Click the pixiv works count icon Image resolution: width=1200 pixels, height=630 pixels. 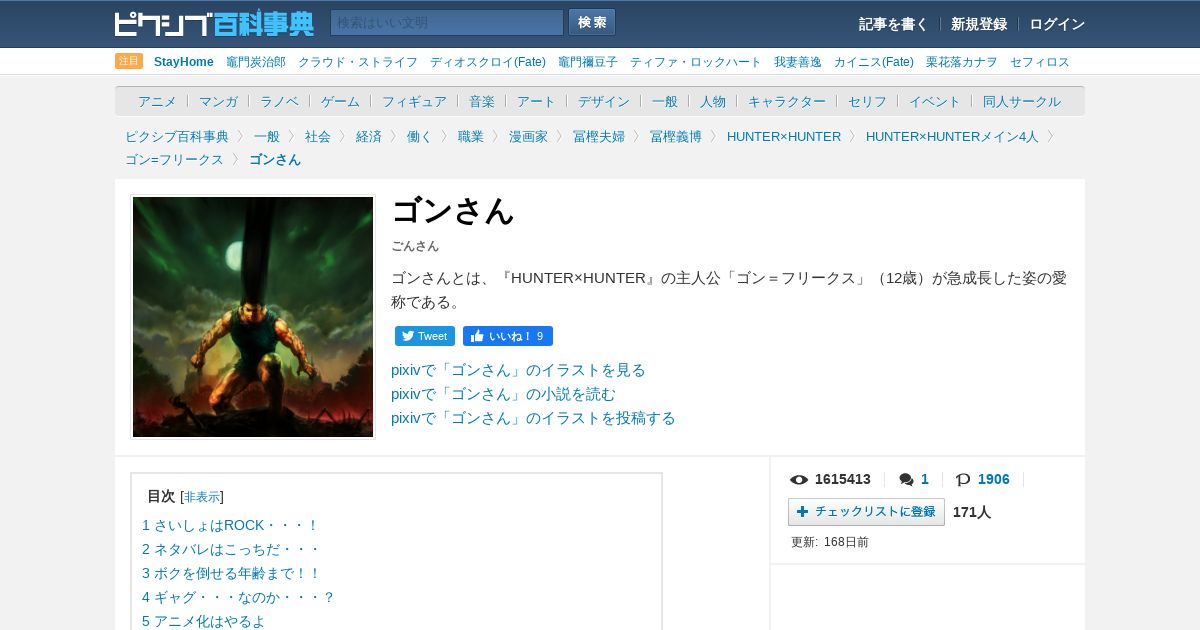pyautogui.click(x=963, y=480)
